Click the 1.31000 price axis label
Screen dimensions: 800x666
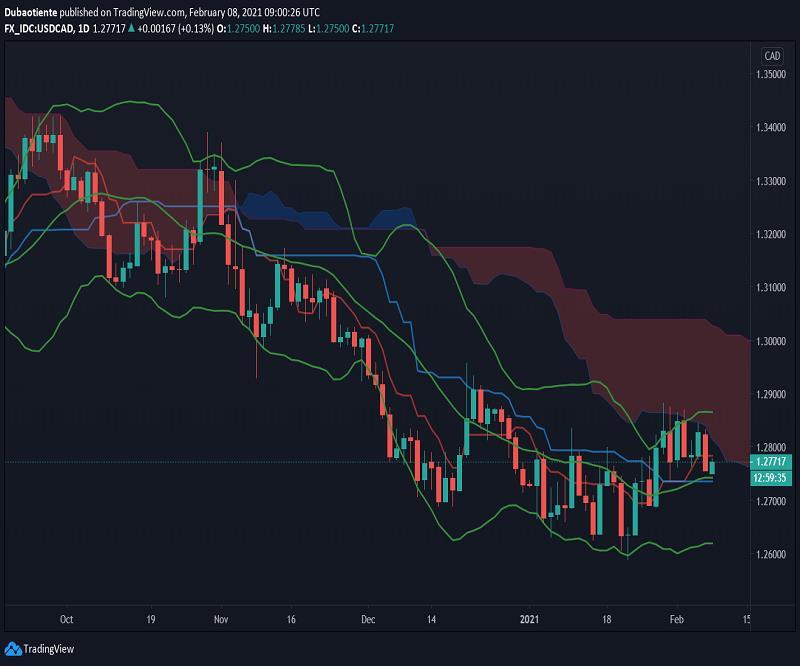(771, 287)
